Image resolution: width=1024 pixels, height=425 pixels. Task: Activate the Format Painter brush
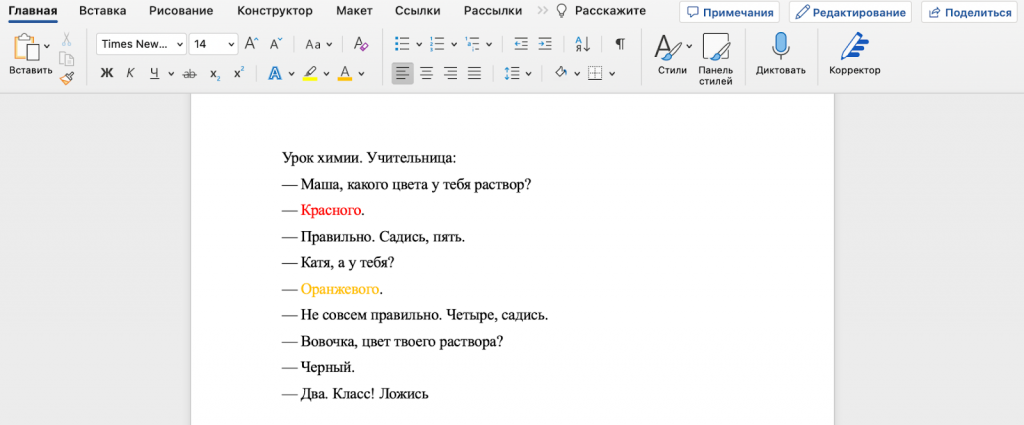click(x=67, y=78)
